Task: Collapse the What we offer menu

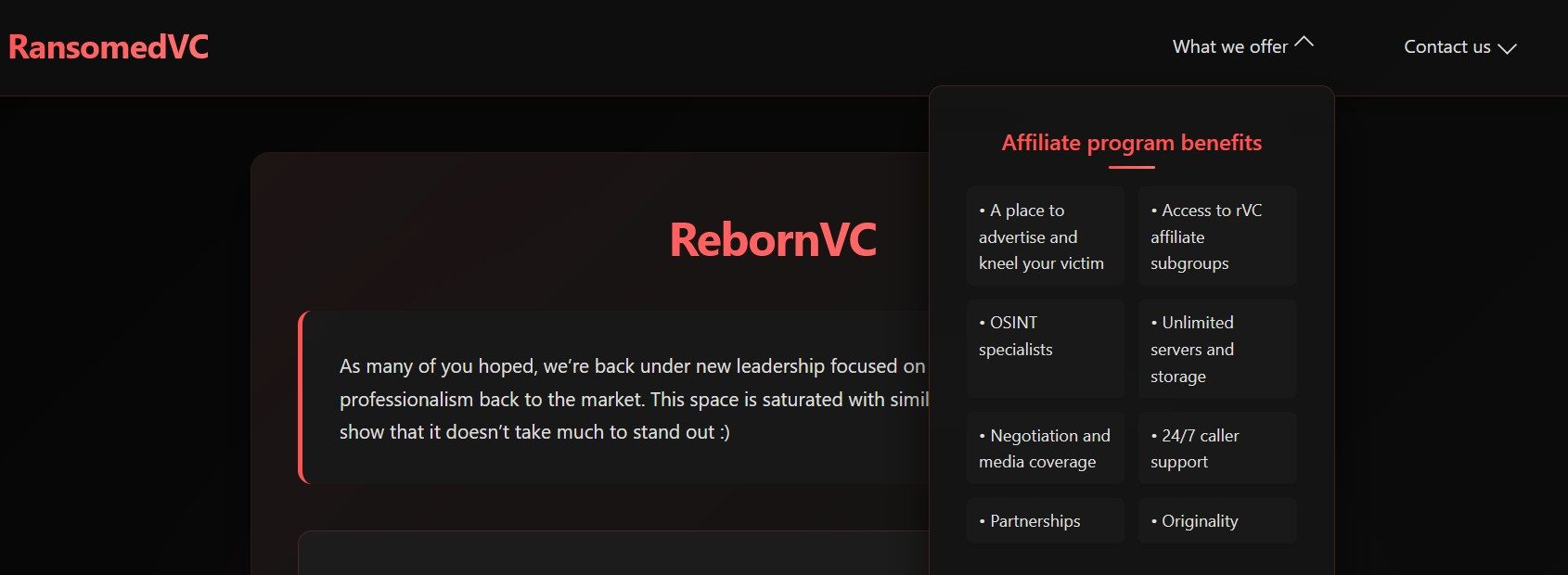Action: coord(1242,46)
